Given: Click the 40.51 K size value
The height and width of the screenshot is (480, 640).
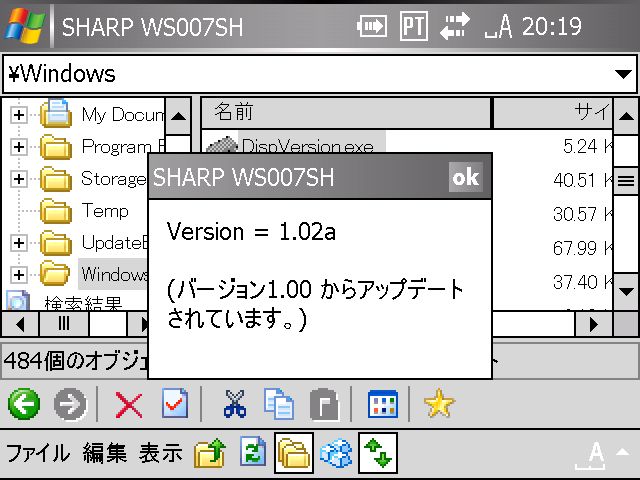Looking at the screenshot, I should pos(583,180).
